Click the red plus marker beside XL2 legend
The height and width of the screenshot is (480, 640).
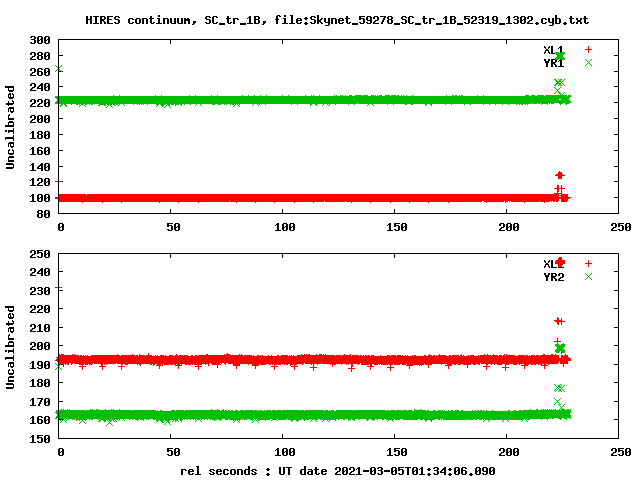coord(588,264)
